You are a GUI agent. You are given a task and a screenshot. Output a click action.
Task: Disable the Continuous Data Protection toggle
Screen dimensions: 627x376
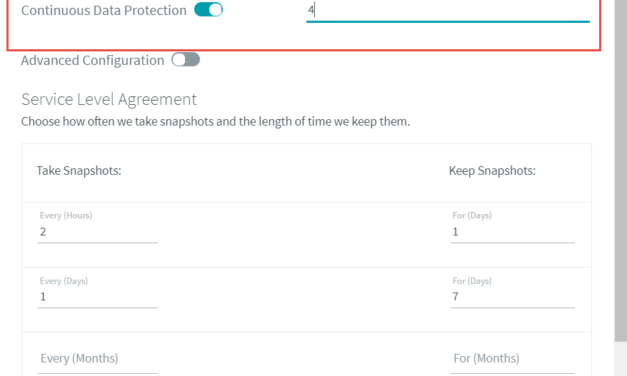(208, 10)
